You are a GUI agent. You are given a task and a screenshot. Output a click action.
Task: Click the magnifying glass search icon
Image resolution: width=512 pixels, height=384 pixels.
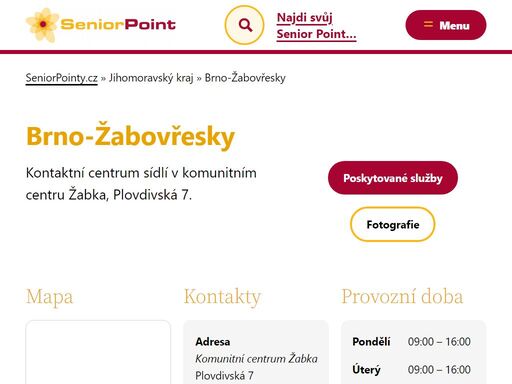click(x=244, y=25)
